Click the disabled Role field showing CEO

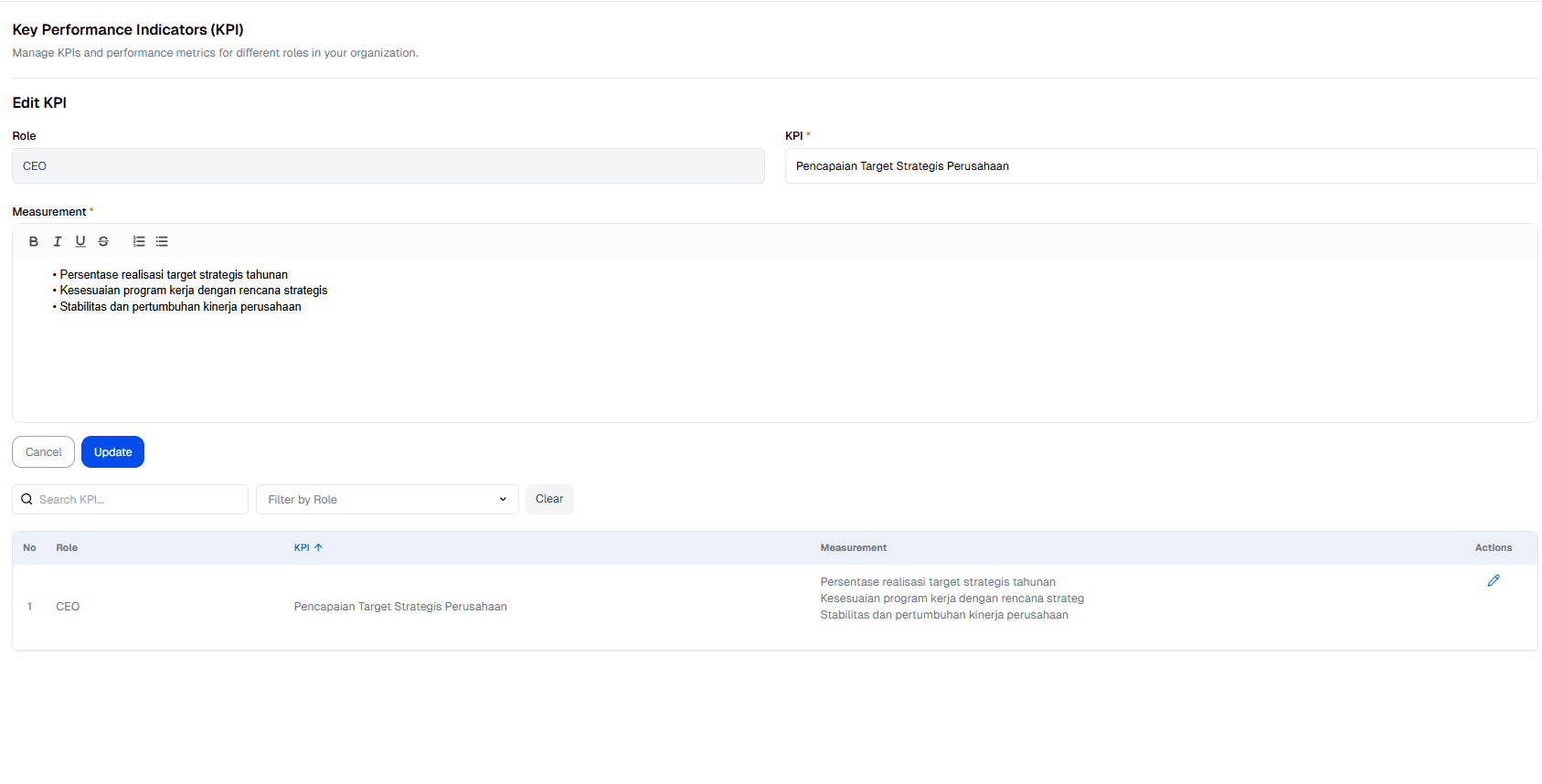click(x=388, y=165)
